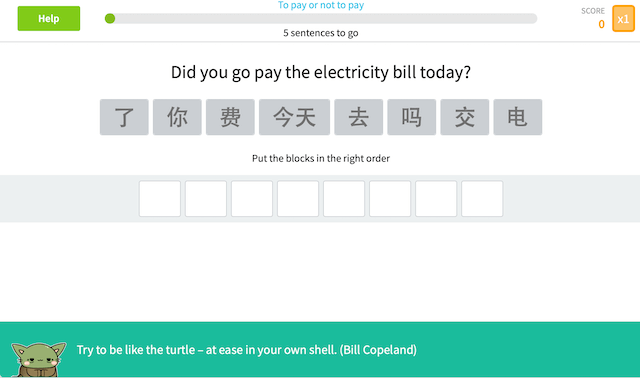Image resolution: width=640 pixels, height=378 pixels.
Task: Click the turtle mascot icon
Action: pyautogui.click(x=39, y=359)
